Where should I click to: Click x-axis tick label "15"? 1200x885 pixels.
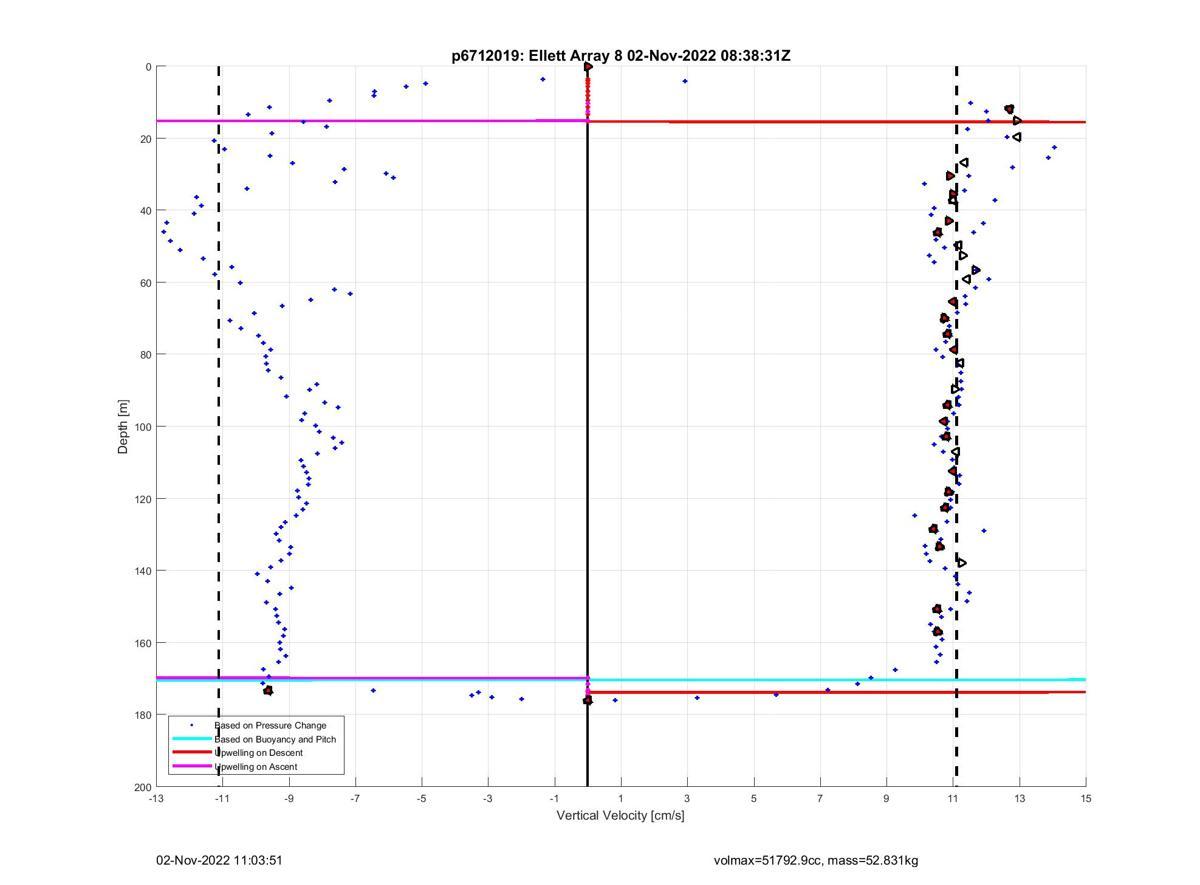(x=1086, y=798)
